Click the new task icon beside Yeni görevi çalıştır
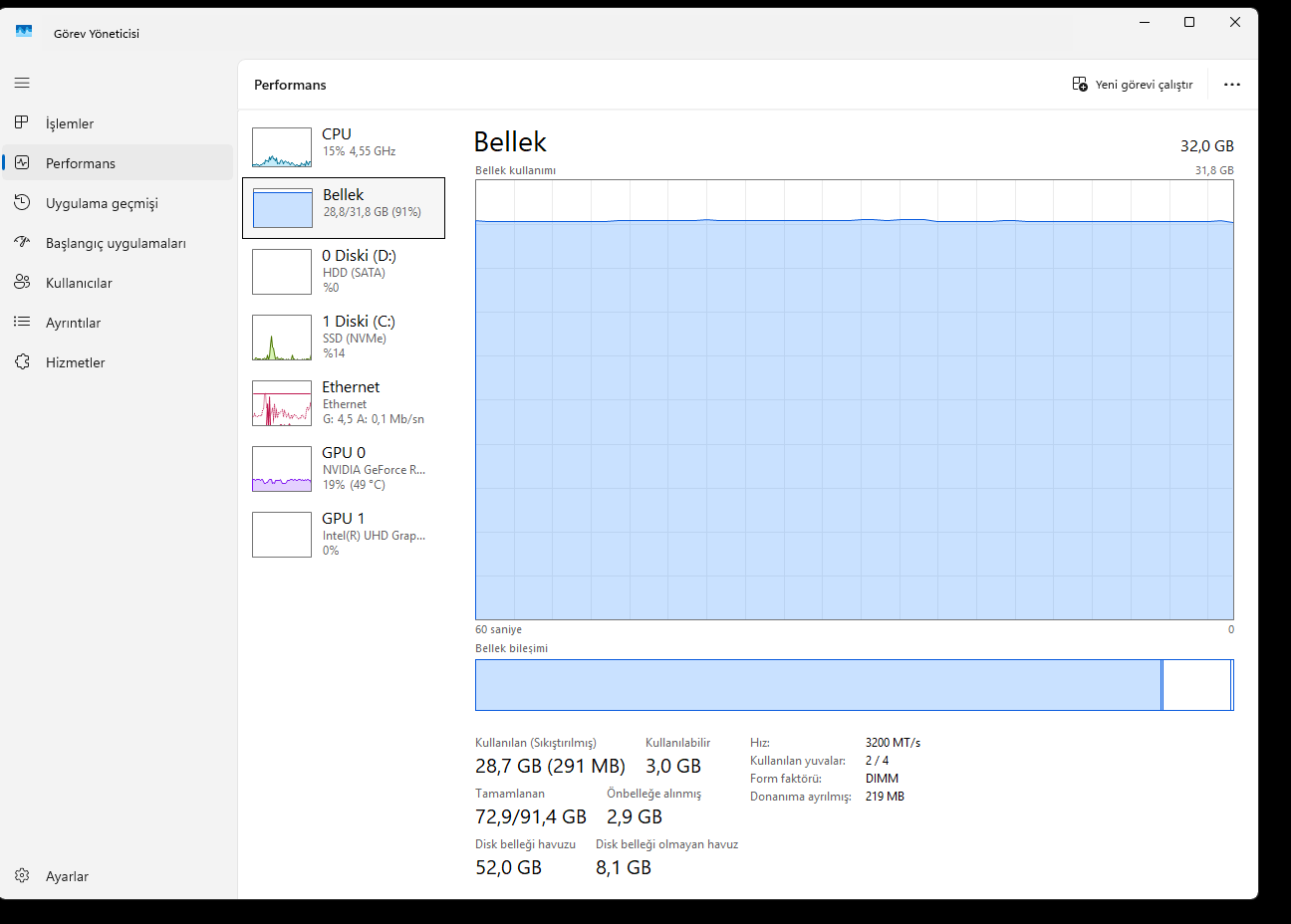This screenshot has height=924, width=1291. click(1080, 84)
